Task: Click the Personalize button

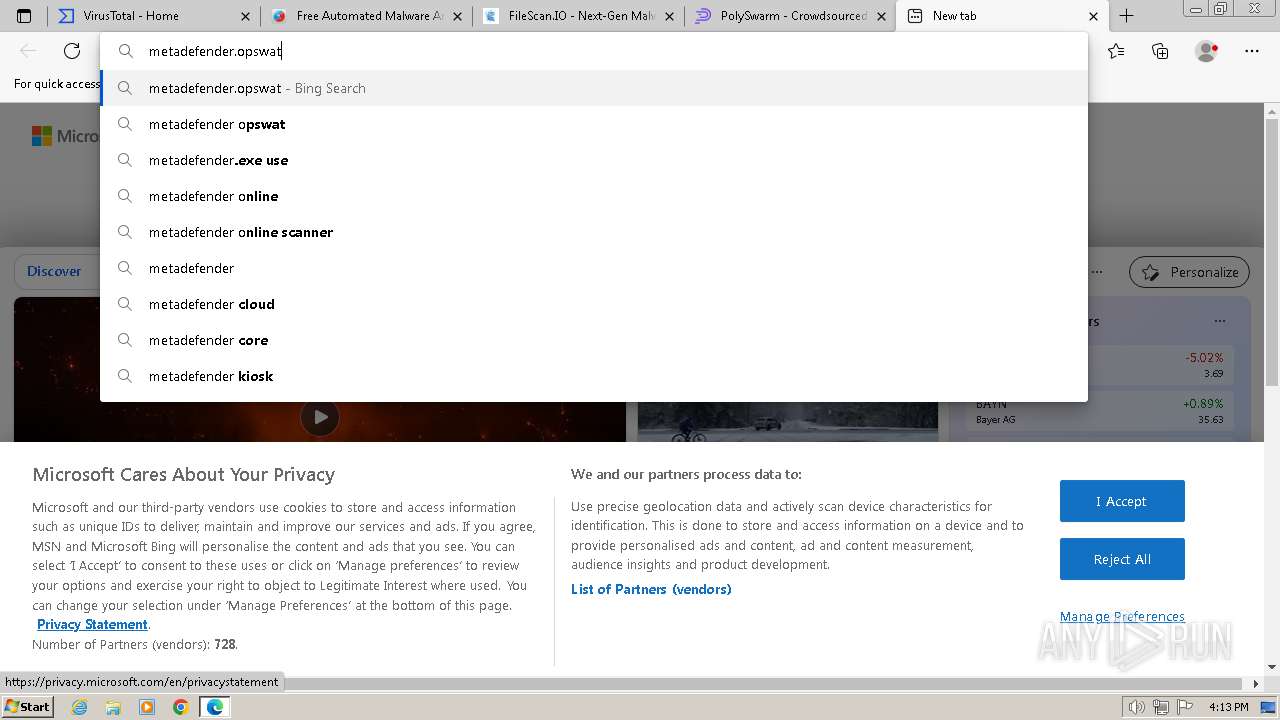Action: click(1190, 272)
